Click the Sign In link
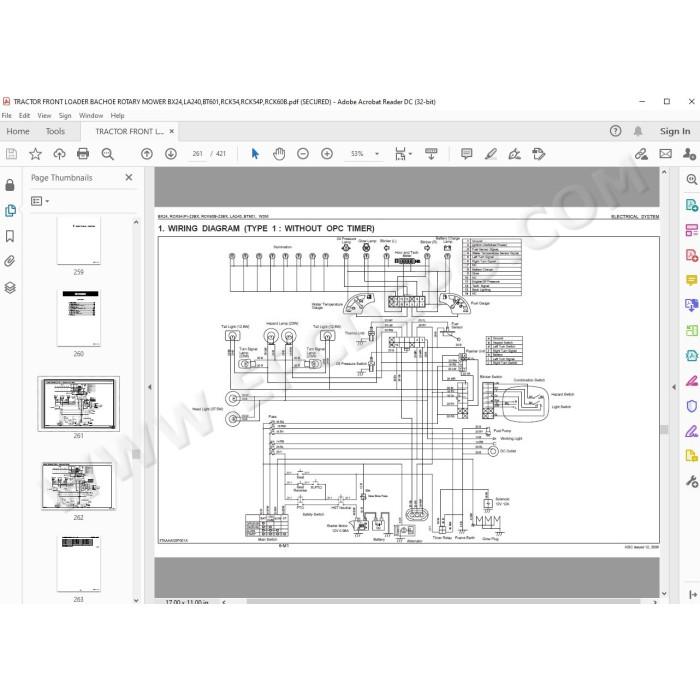 click(x=675, y=131)
